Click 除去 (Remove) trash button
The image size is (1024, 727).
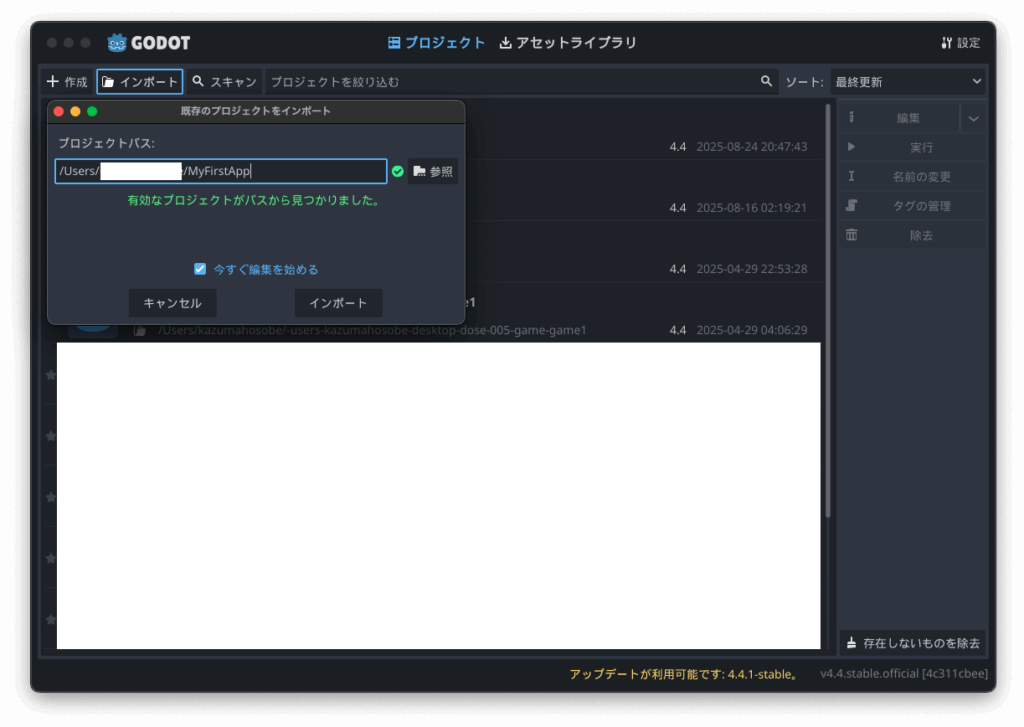coord(911,236)
